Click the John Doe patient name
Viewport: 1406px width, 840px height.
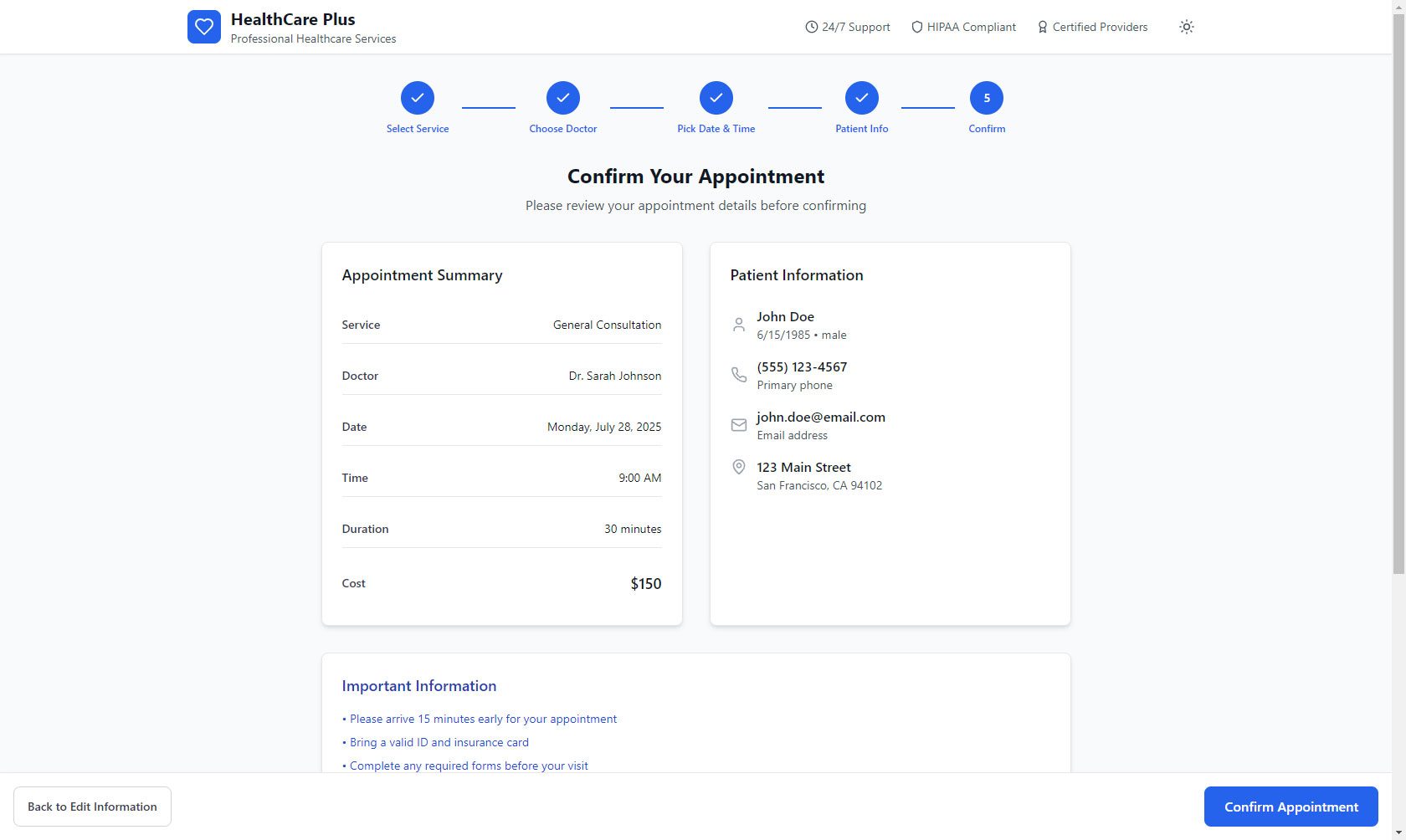point(785,316)
